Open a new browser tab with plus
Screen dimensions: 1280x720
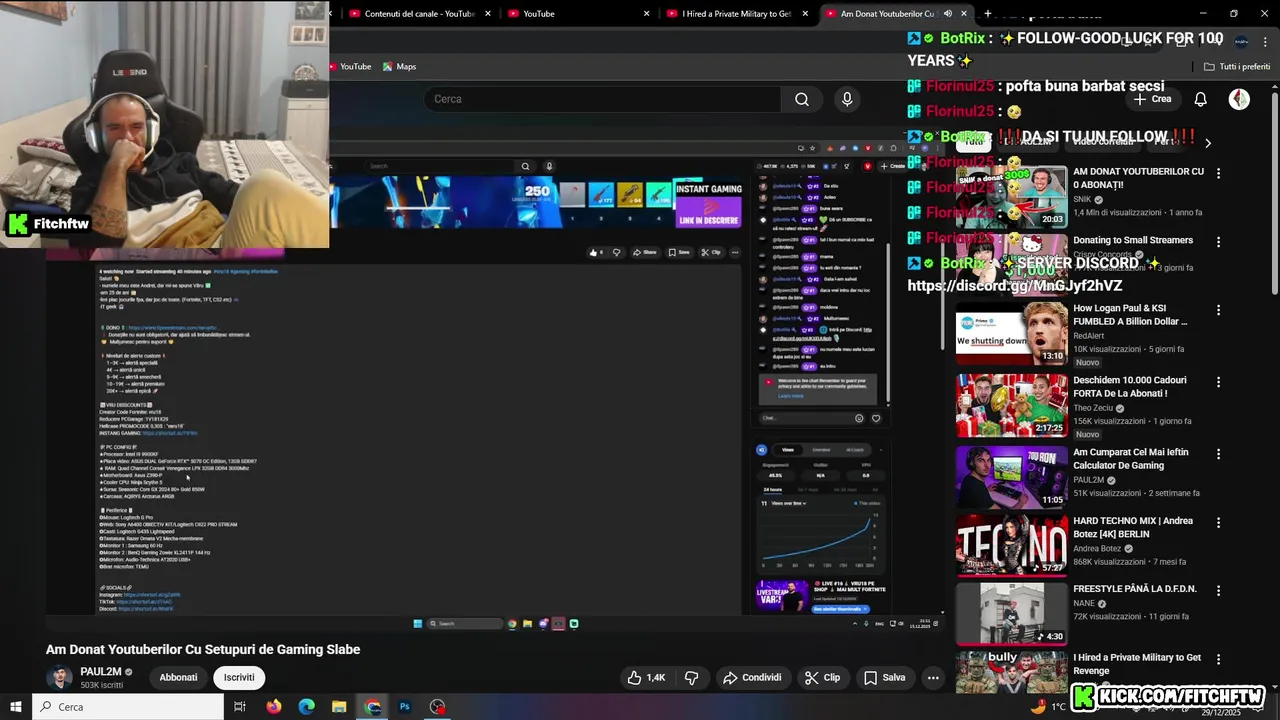(988, 14)
